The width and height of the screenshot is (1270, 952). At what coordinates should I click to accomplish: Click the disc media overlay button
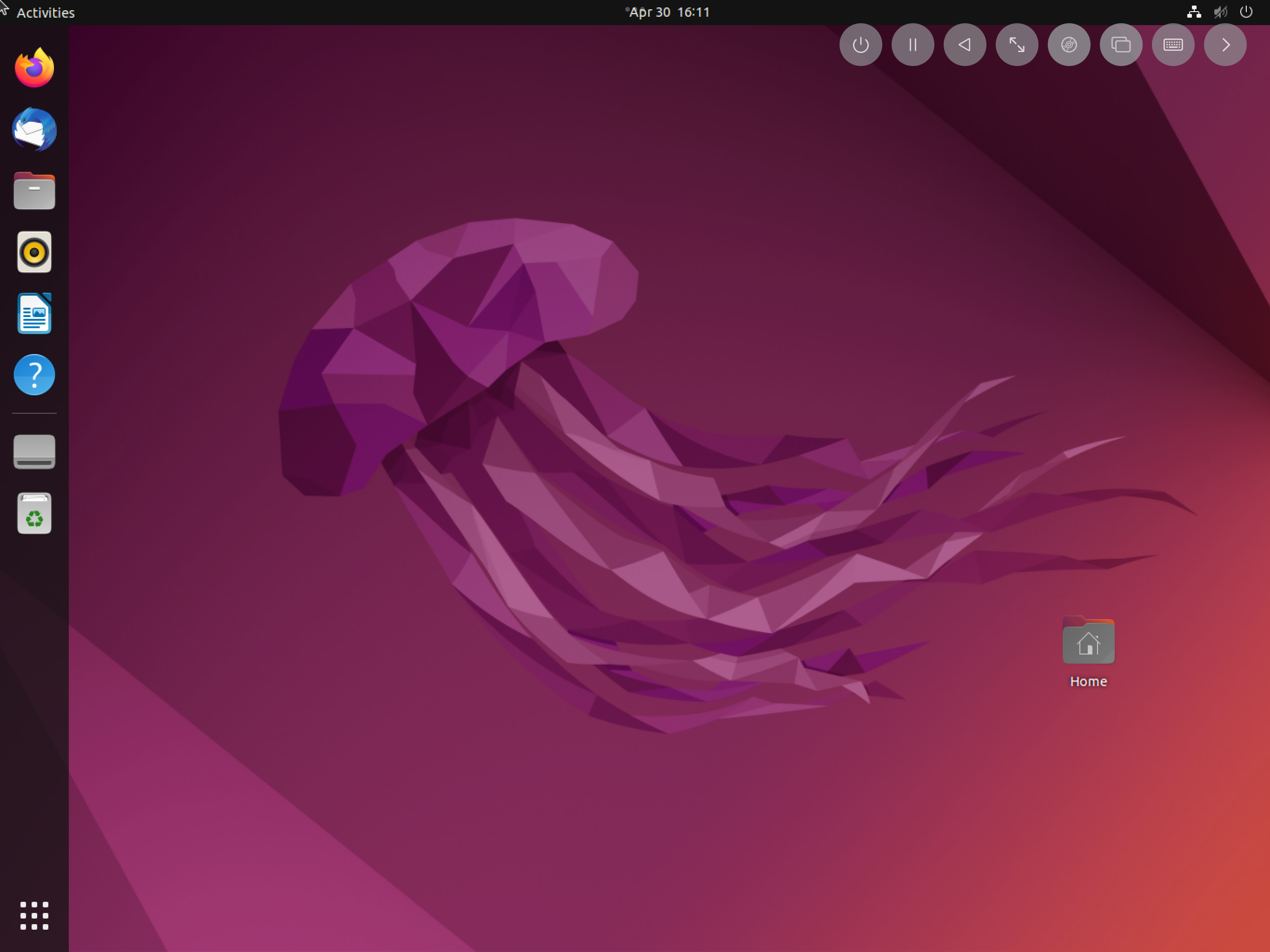pyautogui.click(x=1069, y=45)
